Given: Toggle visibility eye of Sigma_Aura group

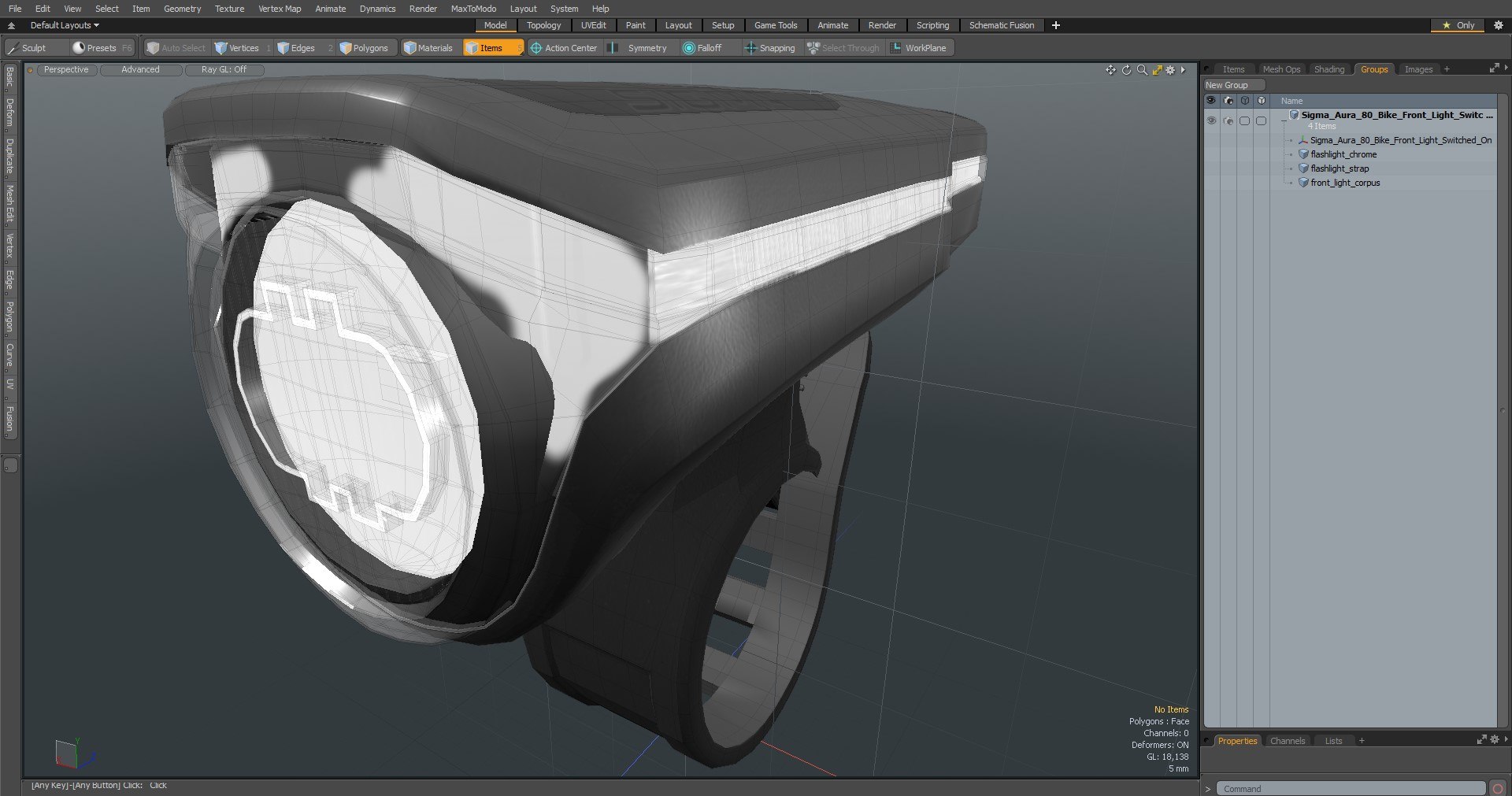Looking at the screenshot, I should [1211, 120].
